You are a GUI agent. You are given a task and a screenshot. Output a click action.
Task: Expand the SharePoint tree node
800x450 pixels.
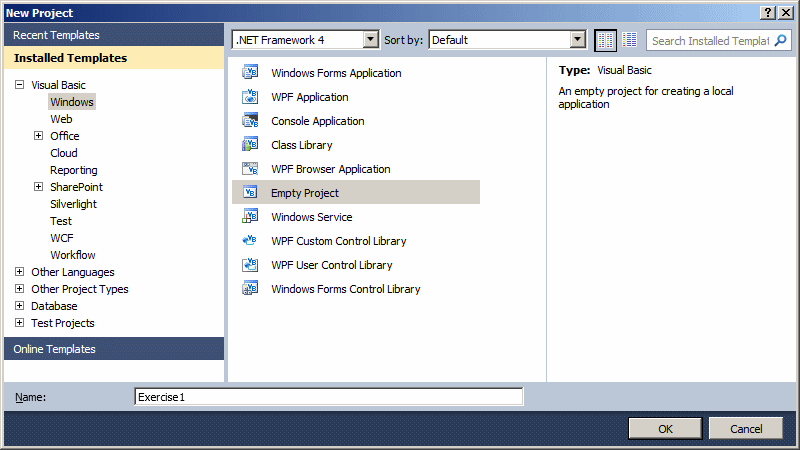point(38,186)
